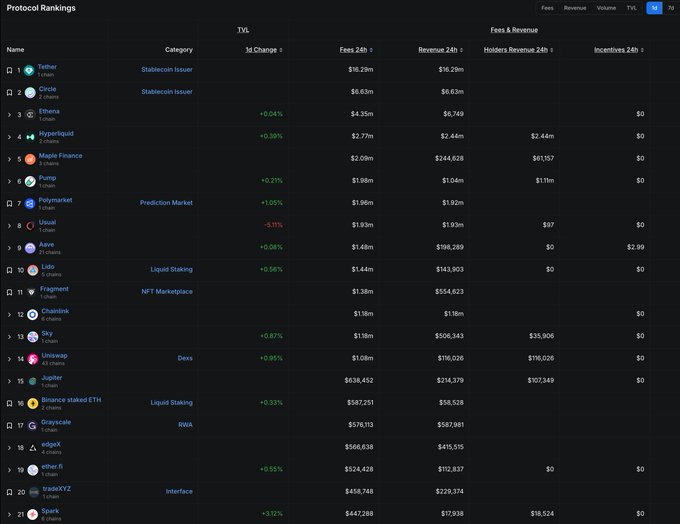Sort by Fees 24h column
The width and height of the screenshot is (680, 524).
coord(357,49)
